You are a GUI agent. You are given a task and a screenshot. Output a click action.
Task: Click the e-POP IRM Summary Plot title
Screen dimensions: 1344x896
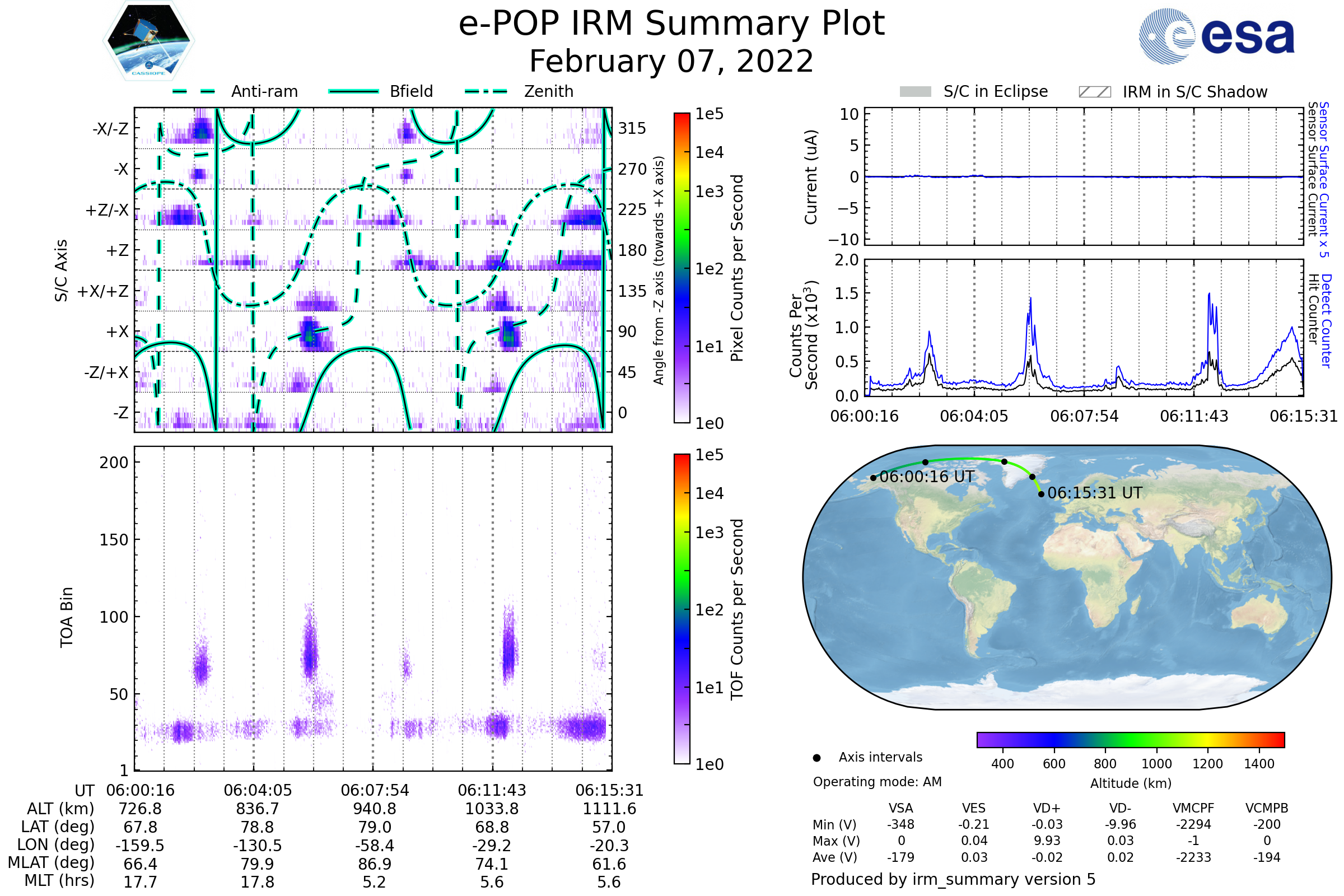coord(671,24)
